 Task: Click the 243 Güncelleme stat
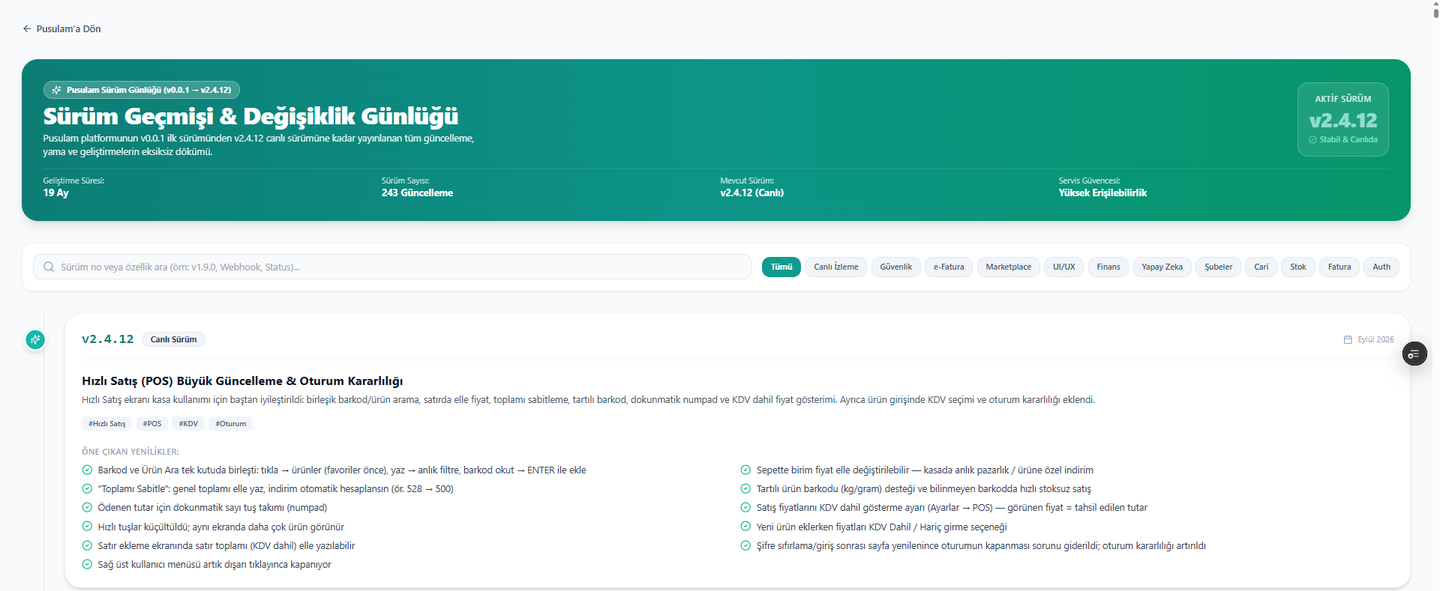[x=417, y=193]
